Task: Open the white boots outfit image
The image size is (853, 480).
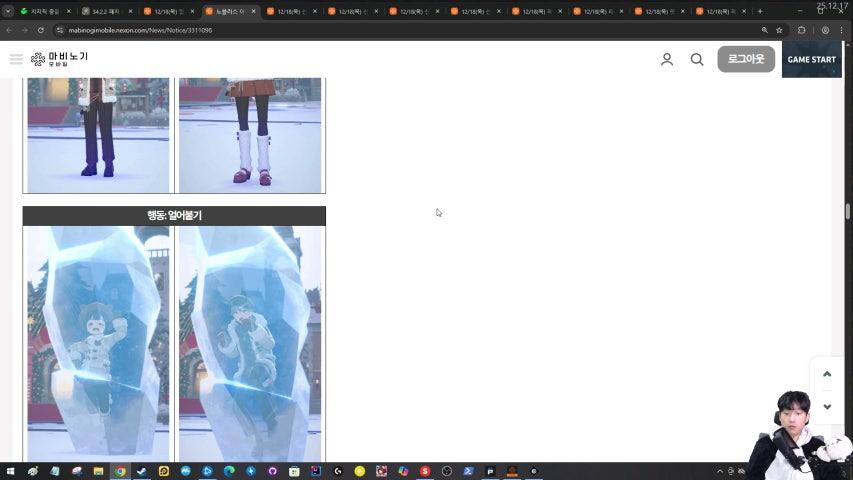Action: click(250, 135)
